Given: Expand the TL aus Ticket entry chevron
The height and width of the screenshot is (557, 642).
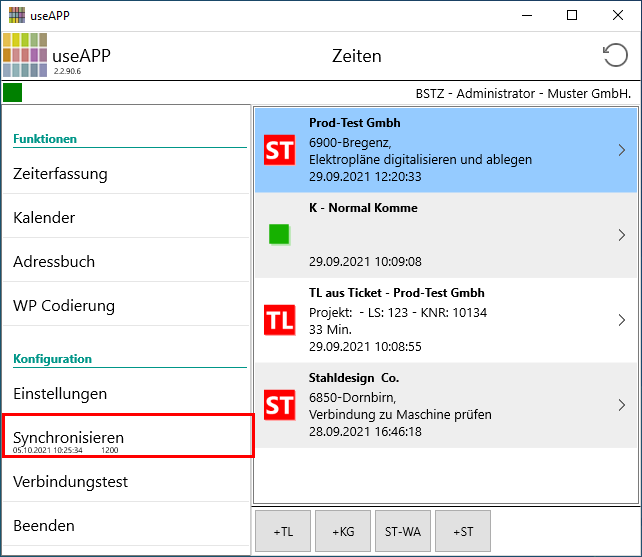Looking at the screenshot, I should [622, 320].
